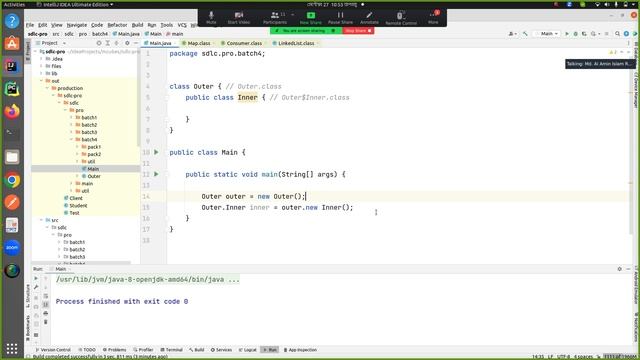Collapse the production folder in tree
Viewport: 640px width, 360px height.
click(47, 88)
